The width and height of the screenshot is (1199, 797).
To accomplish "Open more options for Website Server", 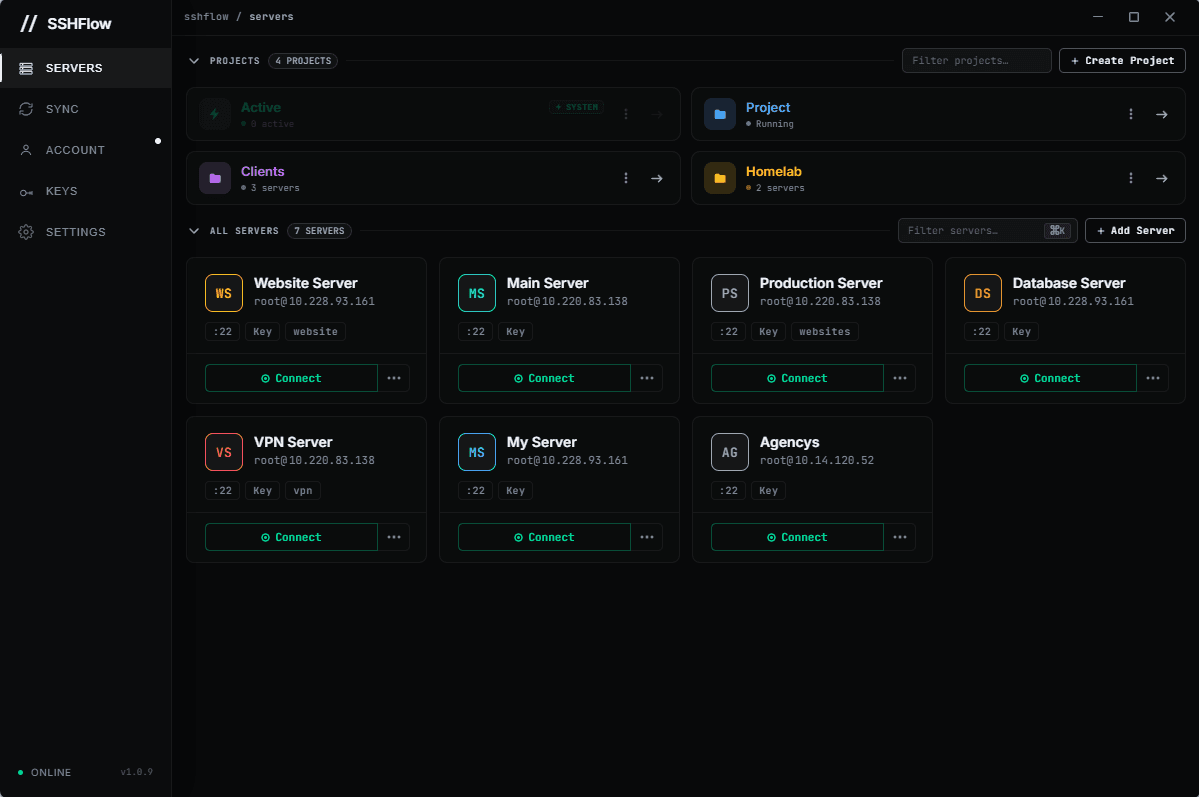I will (394, 378).
